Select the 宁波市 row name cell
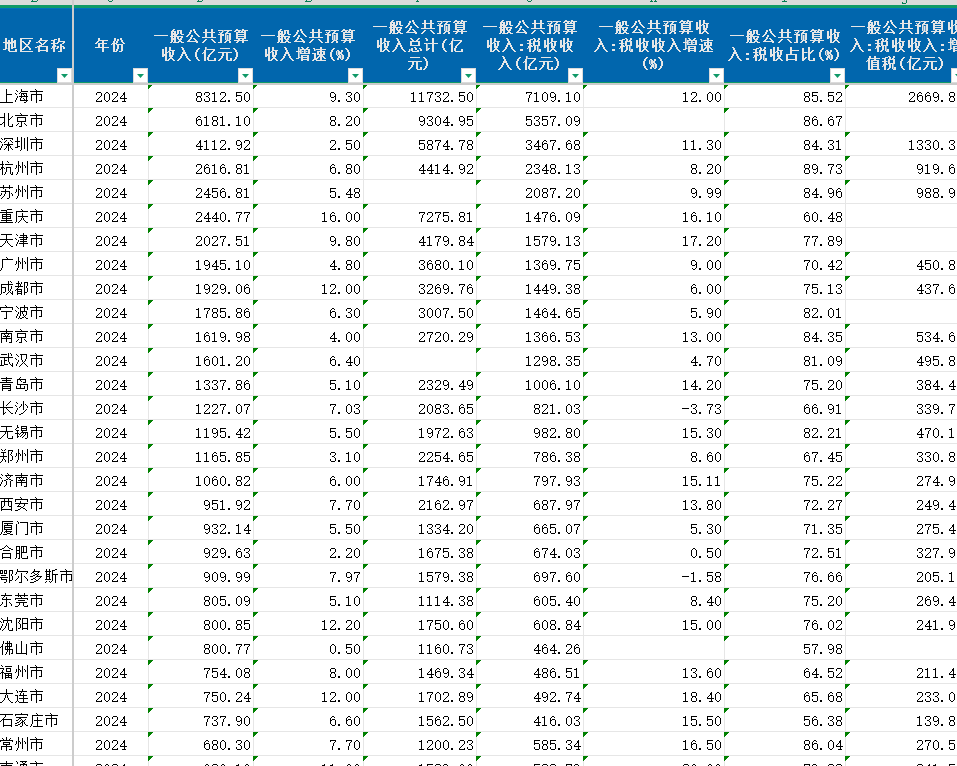 click(36, 313)
